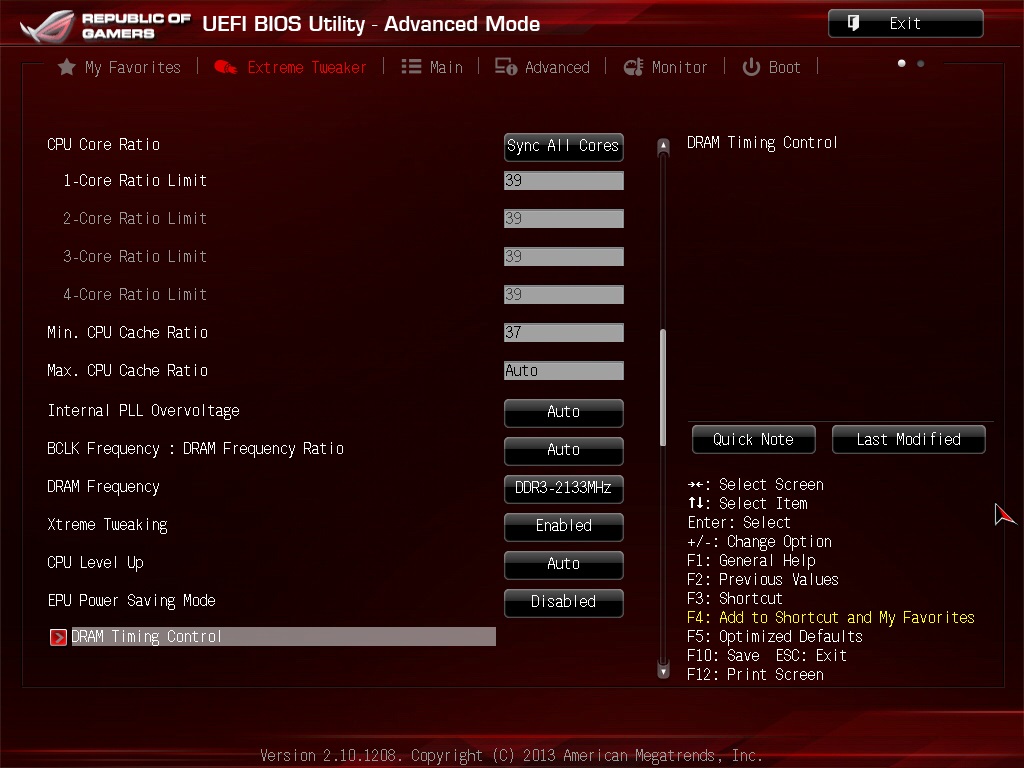Open Internal PLL Overvoltage Auto dropdown

[564, 412]
